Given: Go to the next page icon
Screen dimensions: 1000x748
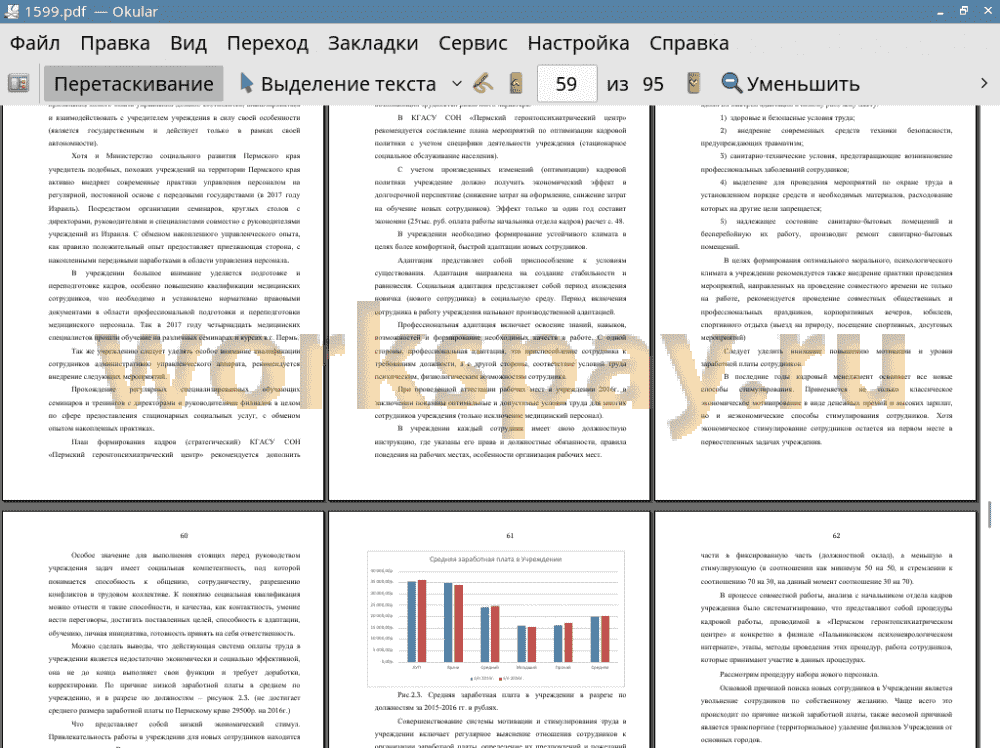Looking at the screenshot, I should [x=694, y=84].
